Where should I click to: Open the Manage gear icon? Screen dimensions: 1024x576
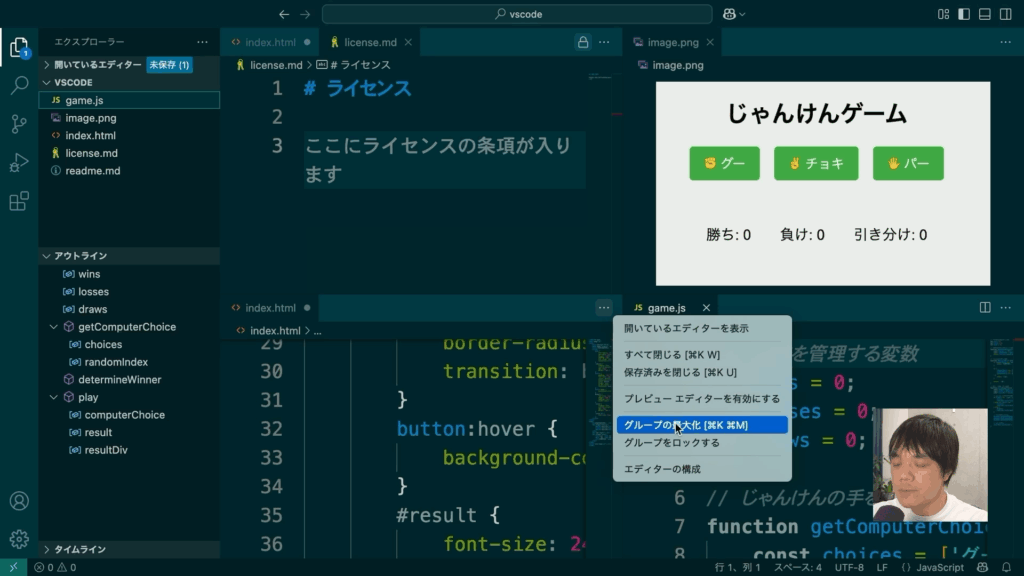pos(19,539)
